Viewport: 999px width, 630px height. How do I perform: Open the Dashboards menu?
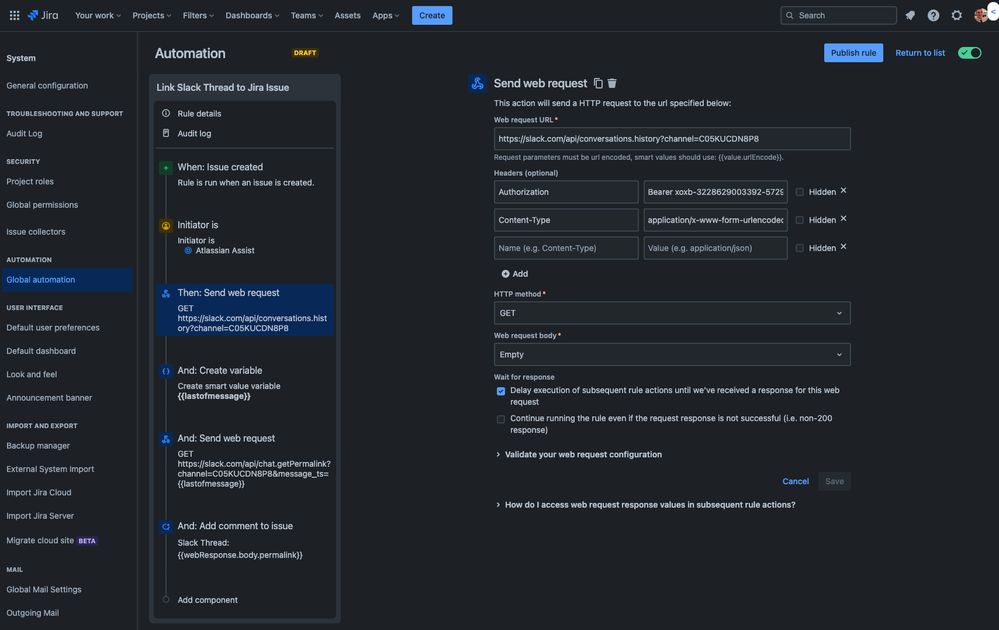(252, 15)
